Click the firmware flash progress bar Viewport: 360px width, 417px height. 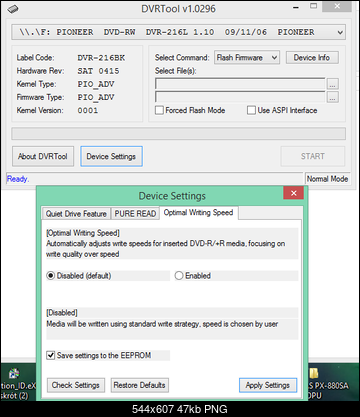click(179, 134)
